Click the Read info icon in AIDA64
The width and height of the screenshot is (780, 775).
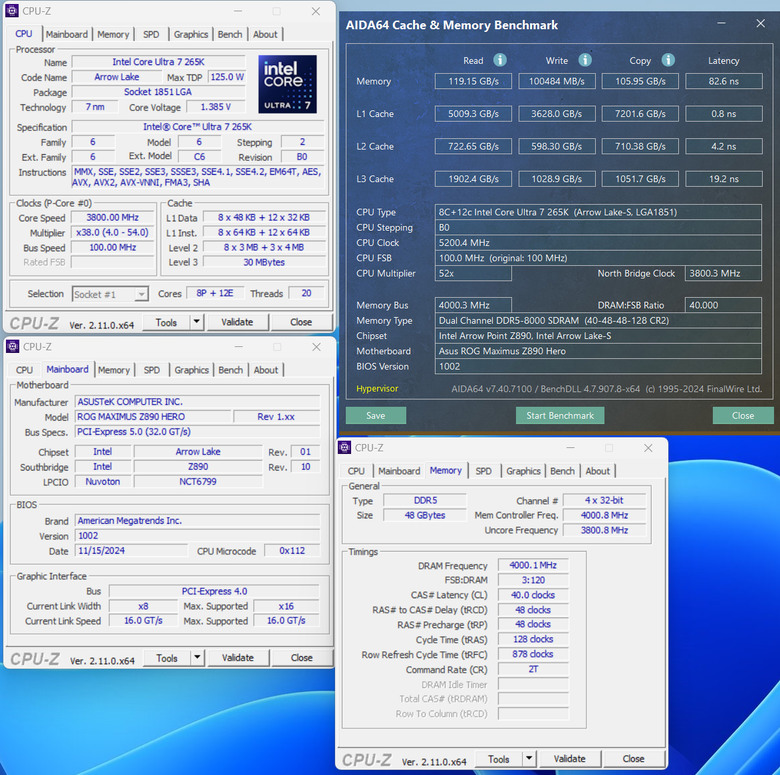pyautogui.click(x=500, y=60)
